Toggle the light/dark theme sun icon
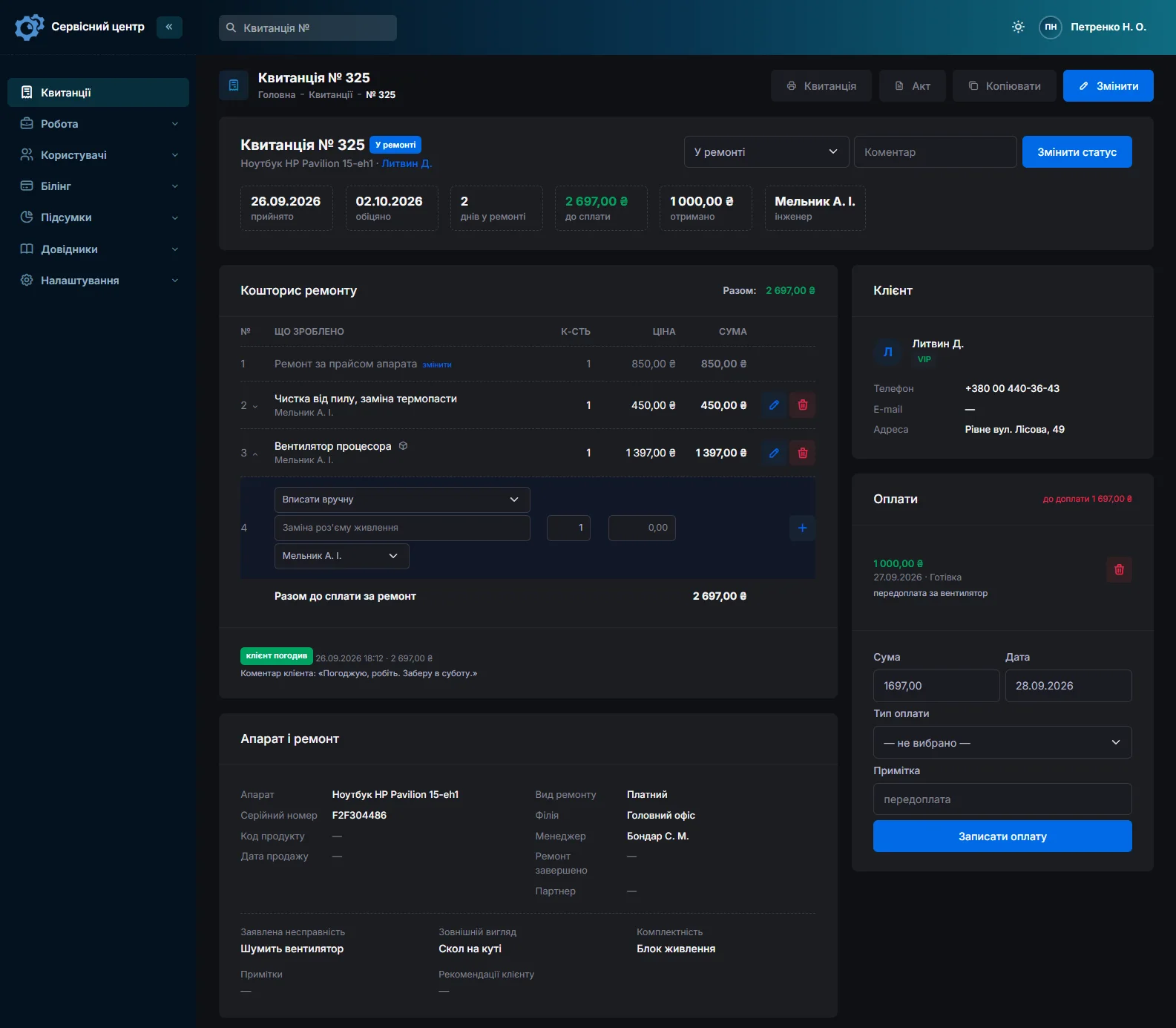The width and height of the screenshot is (1176, 1028). coord(1018,27)
